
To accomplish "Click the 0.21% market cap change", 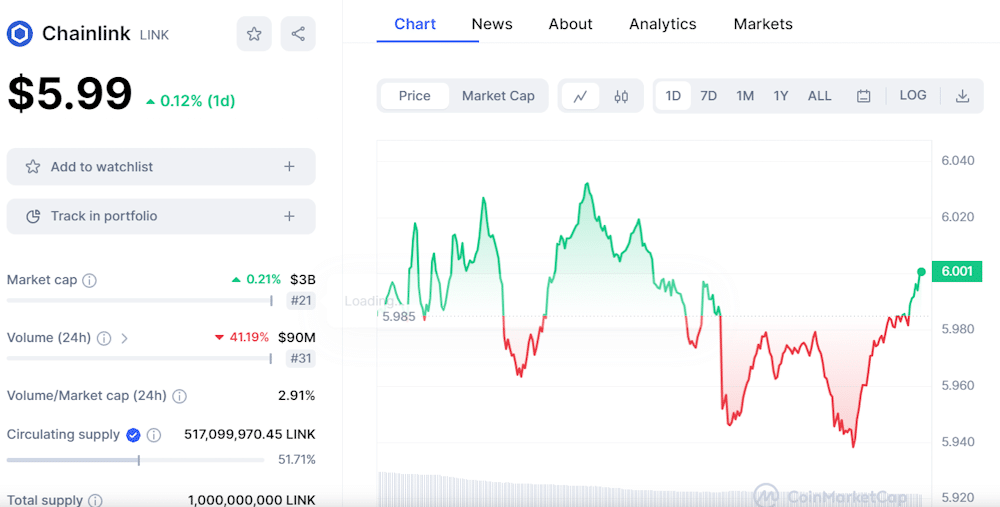I will [x=263, y=279].
